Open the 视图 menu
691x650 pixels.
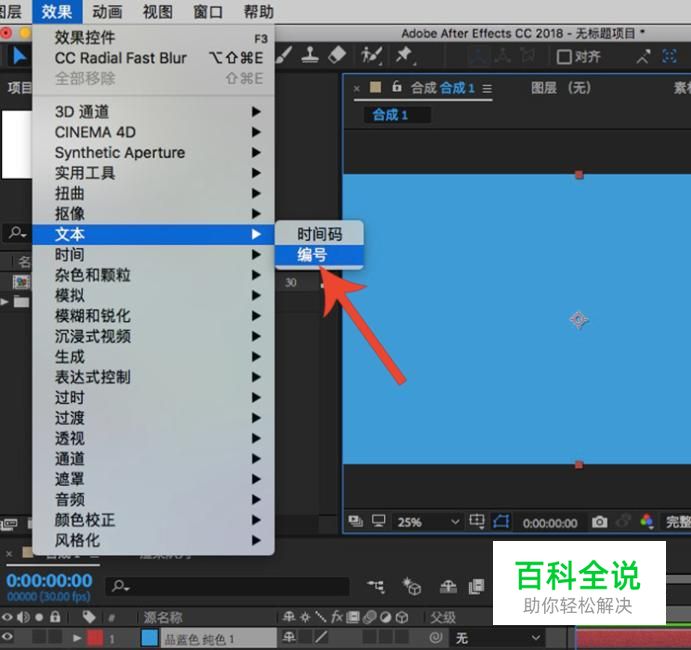(x=157, y=11)
